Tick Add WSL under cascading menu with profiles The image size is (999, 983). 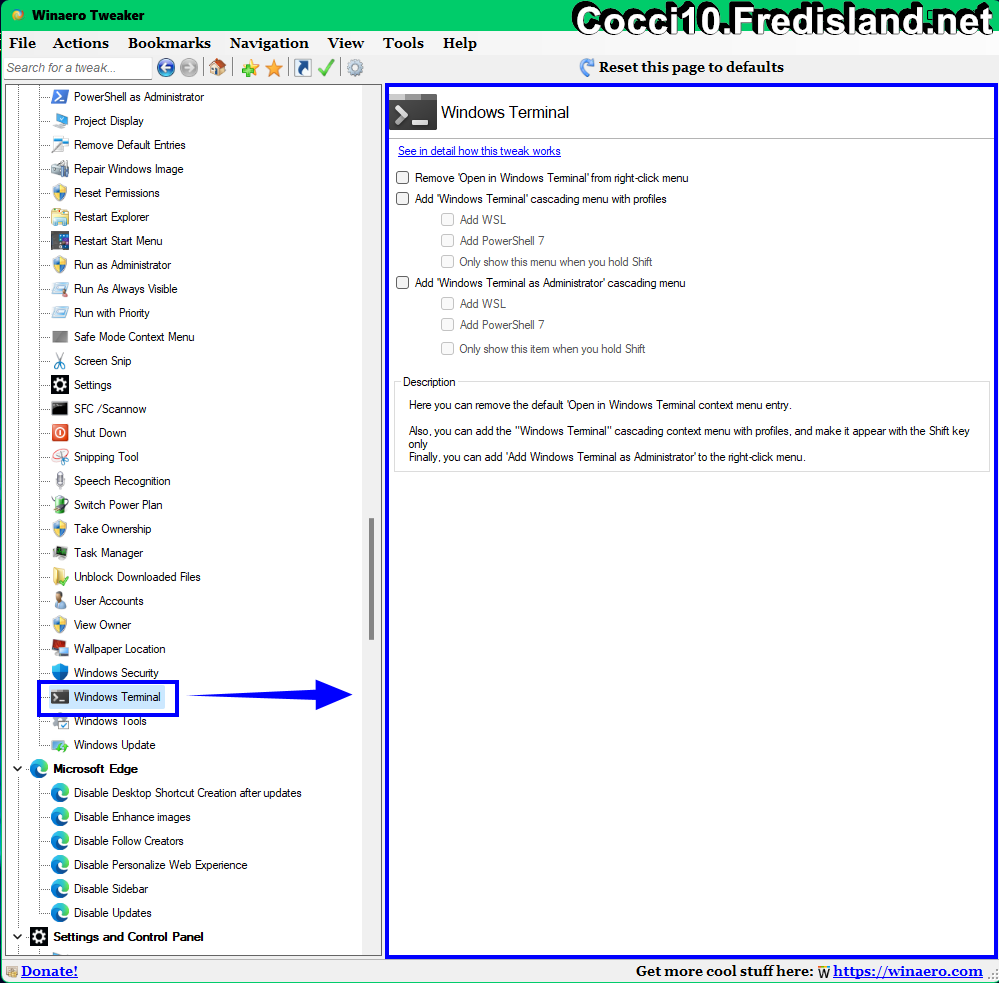point(447,220)
